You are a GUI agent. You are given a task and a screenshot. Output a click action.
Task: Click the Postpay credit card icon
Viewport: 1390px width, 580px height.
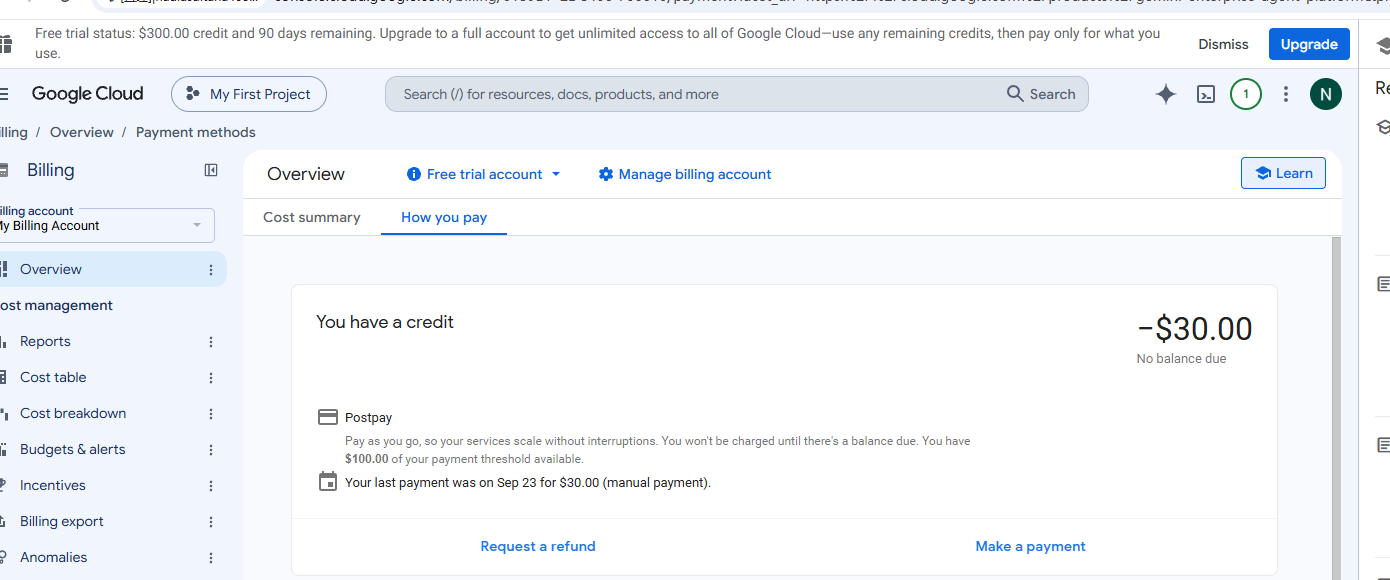327,417
